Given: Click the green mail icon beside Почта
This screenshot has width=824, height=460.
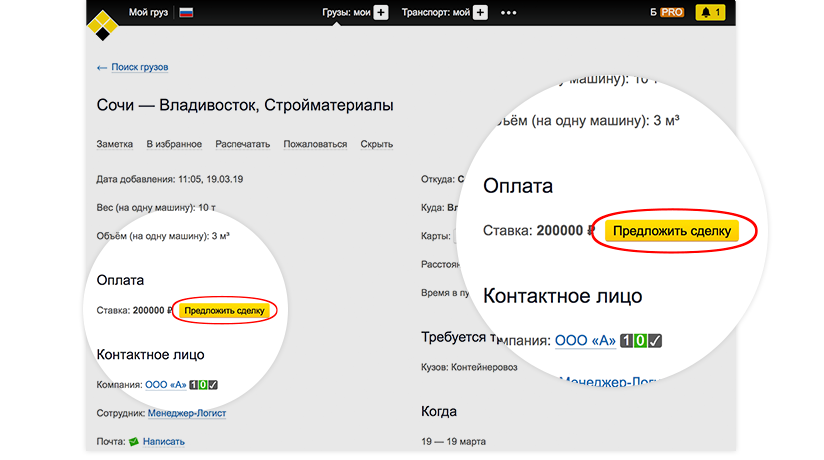Looking at the screenshot, I should 132,441.
